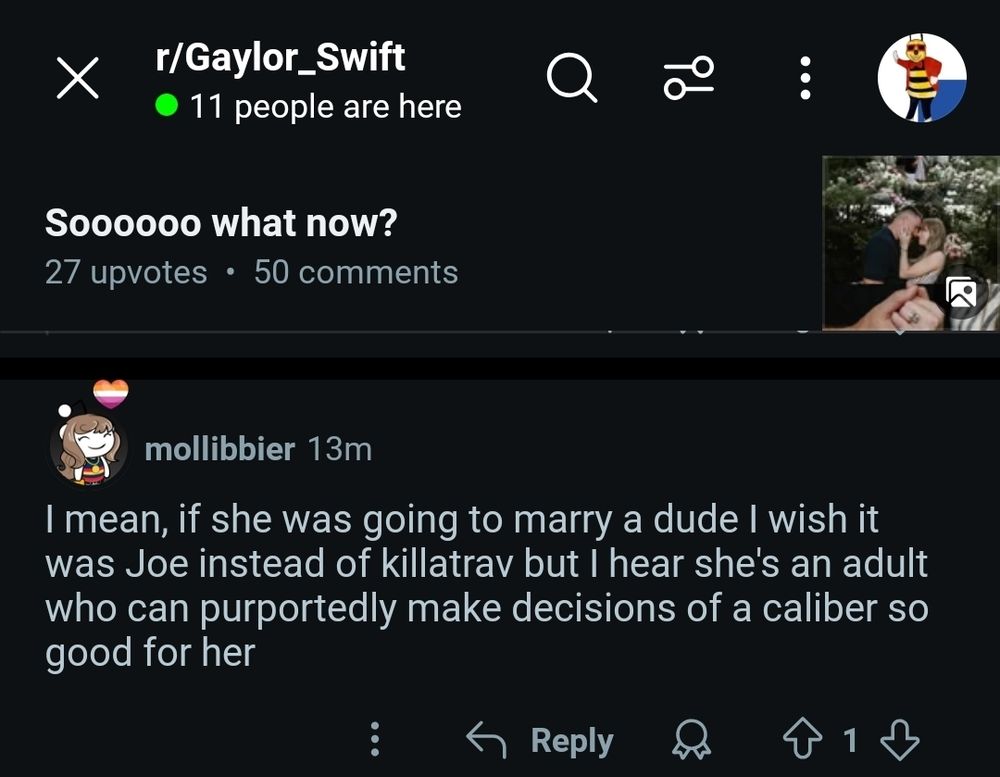
Task: Close the post with the X
Action: [x=77, y=80]
